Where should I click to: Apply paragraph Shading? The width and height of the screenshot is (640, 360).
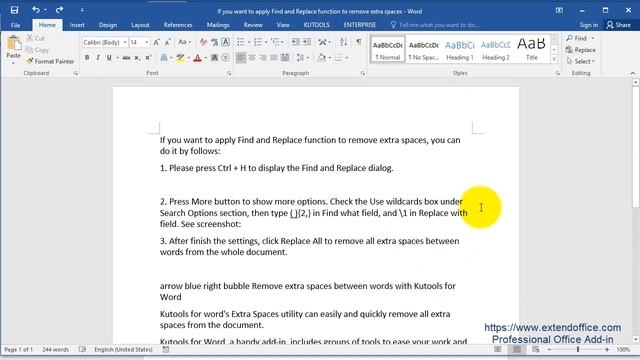(321, 58)
